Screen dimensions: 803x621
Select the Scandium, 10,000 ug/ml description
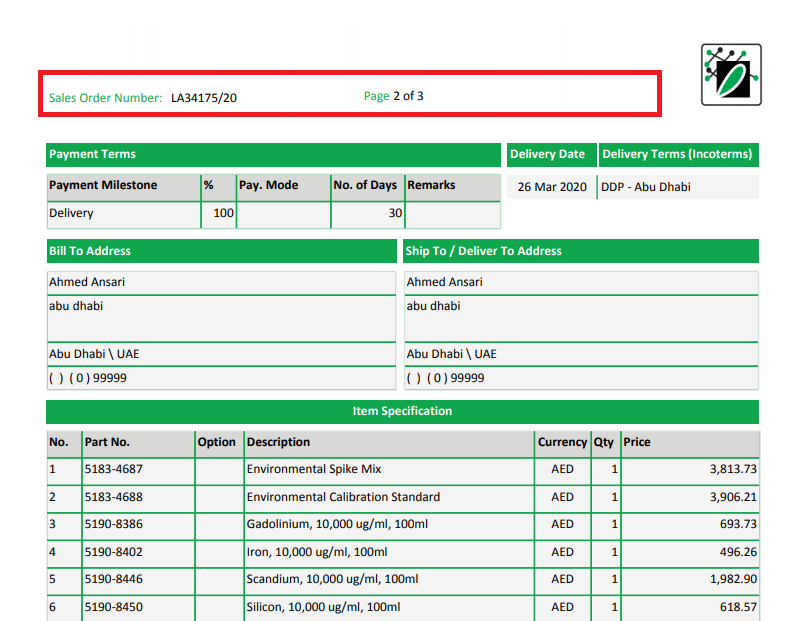332,580
